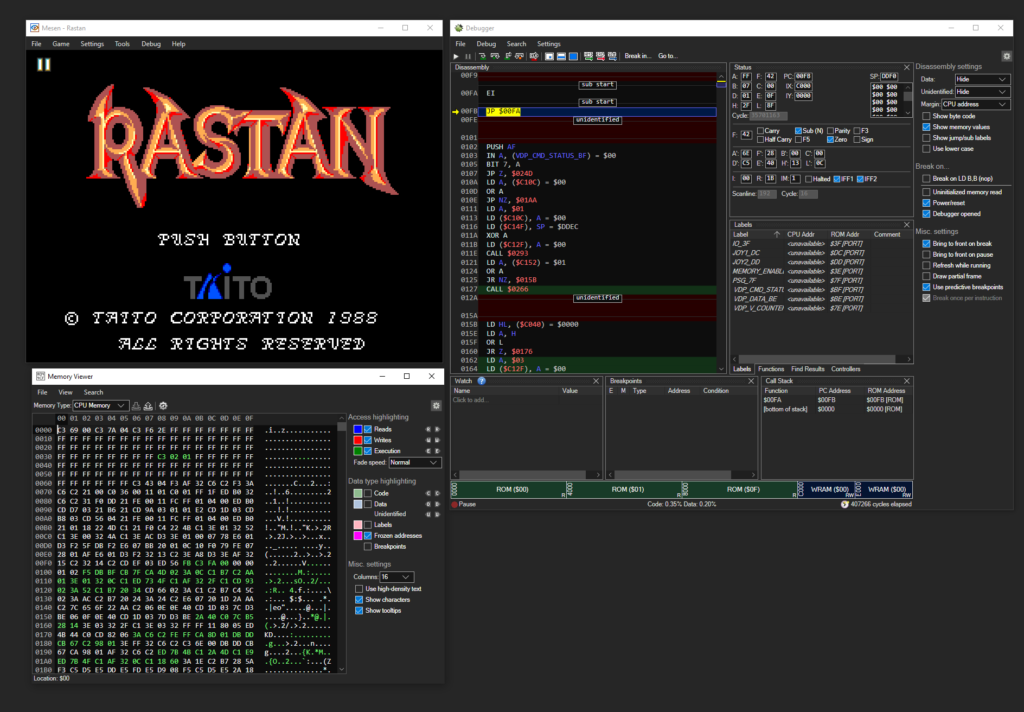
Task: Open Debug menu in Mesen window
Action: click(x=151, y=44)
